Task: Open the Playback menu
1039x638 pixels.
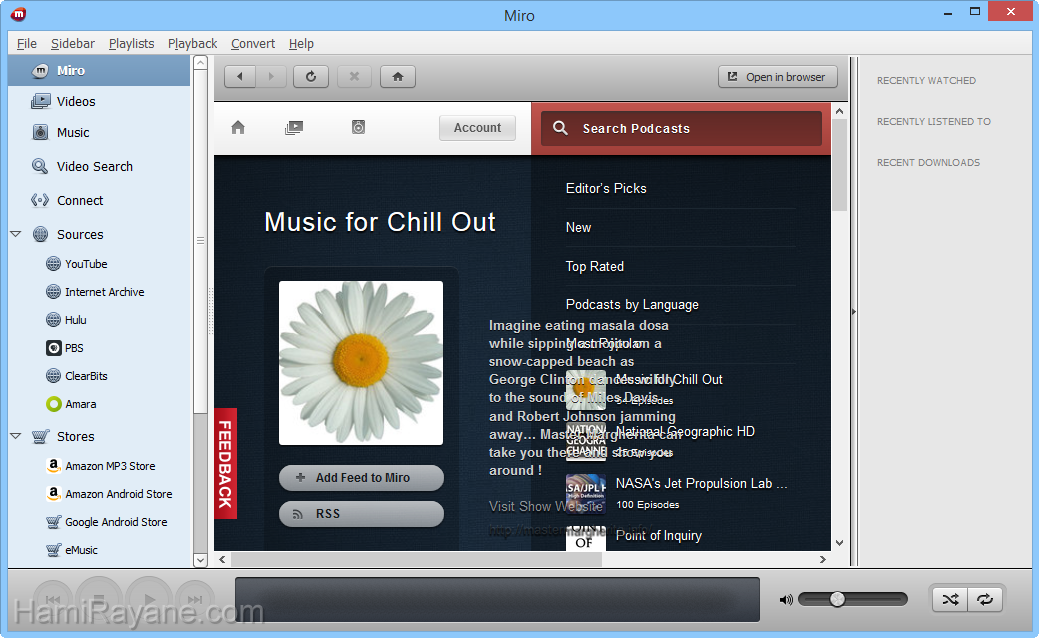Action: [192, 44]
